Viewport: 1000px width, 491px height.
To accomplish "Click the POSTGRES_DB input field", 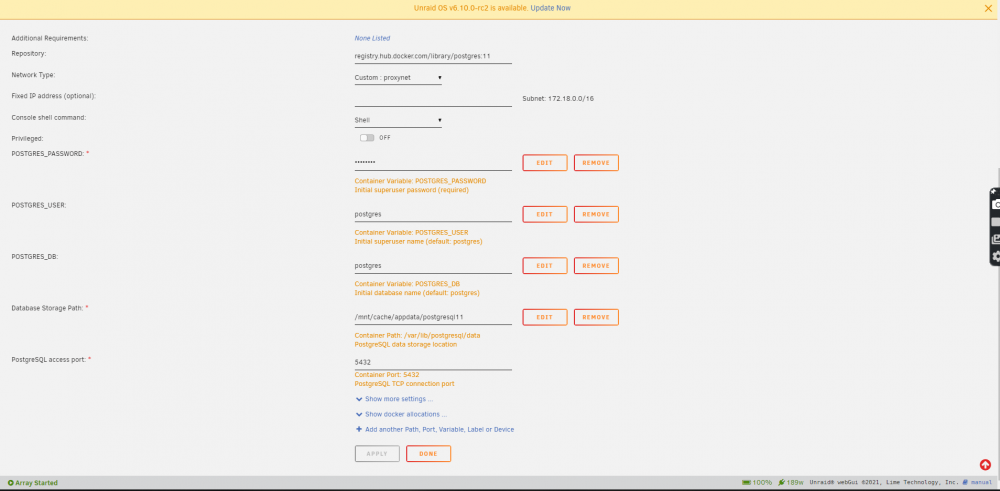I will (x=433, y=265).
